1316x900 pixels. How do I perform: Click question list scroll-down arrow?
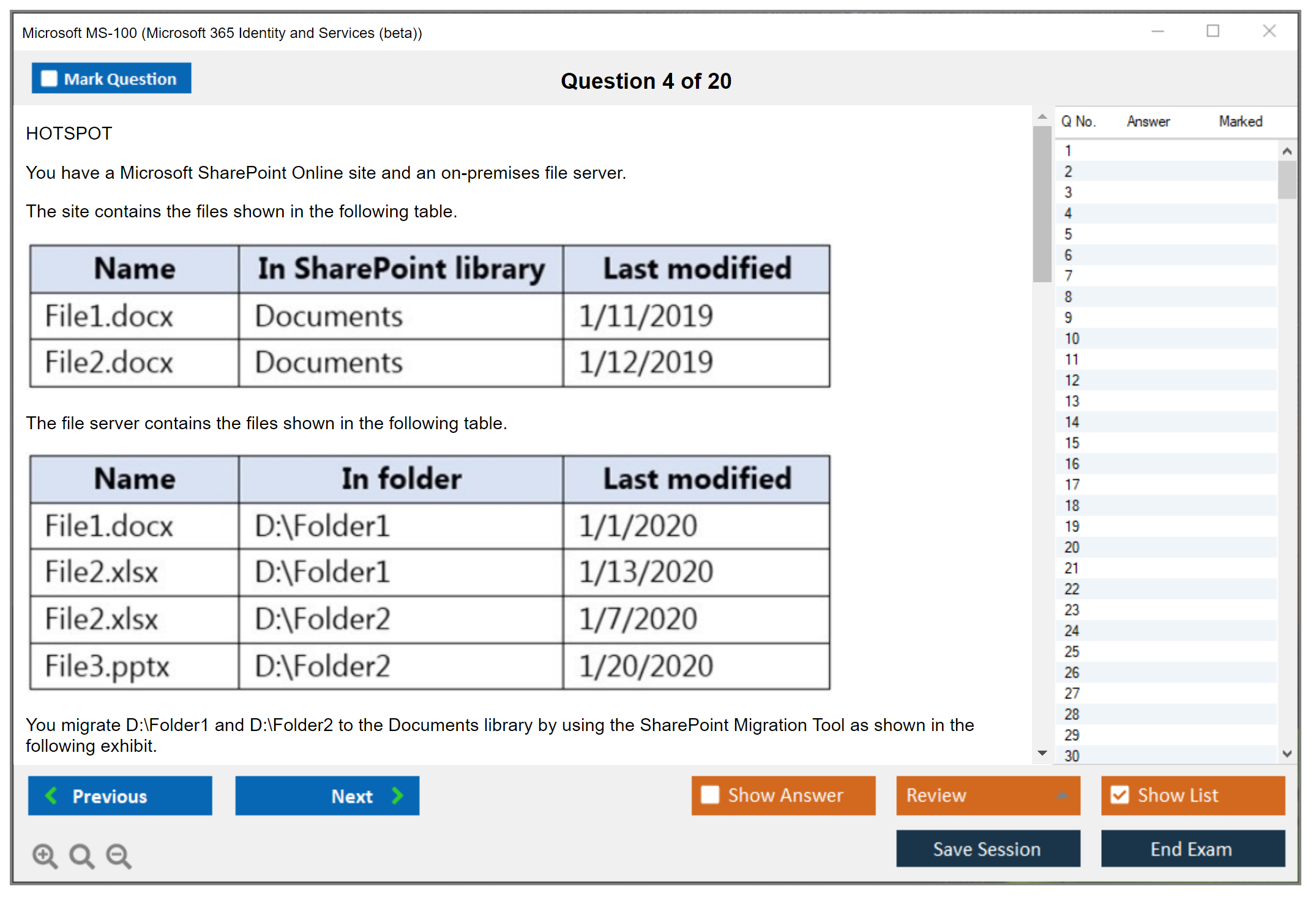tap(1287, 754)
